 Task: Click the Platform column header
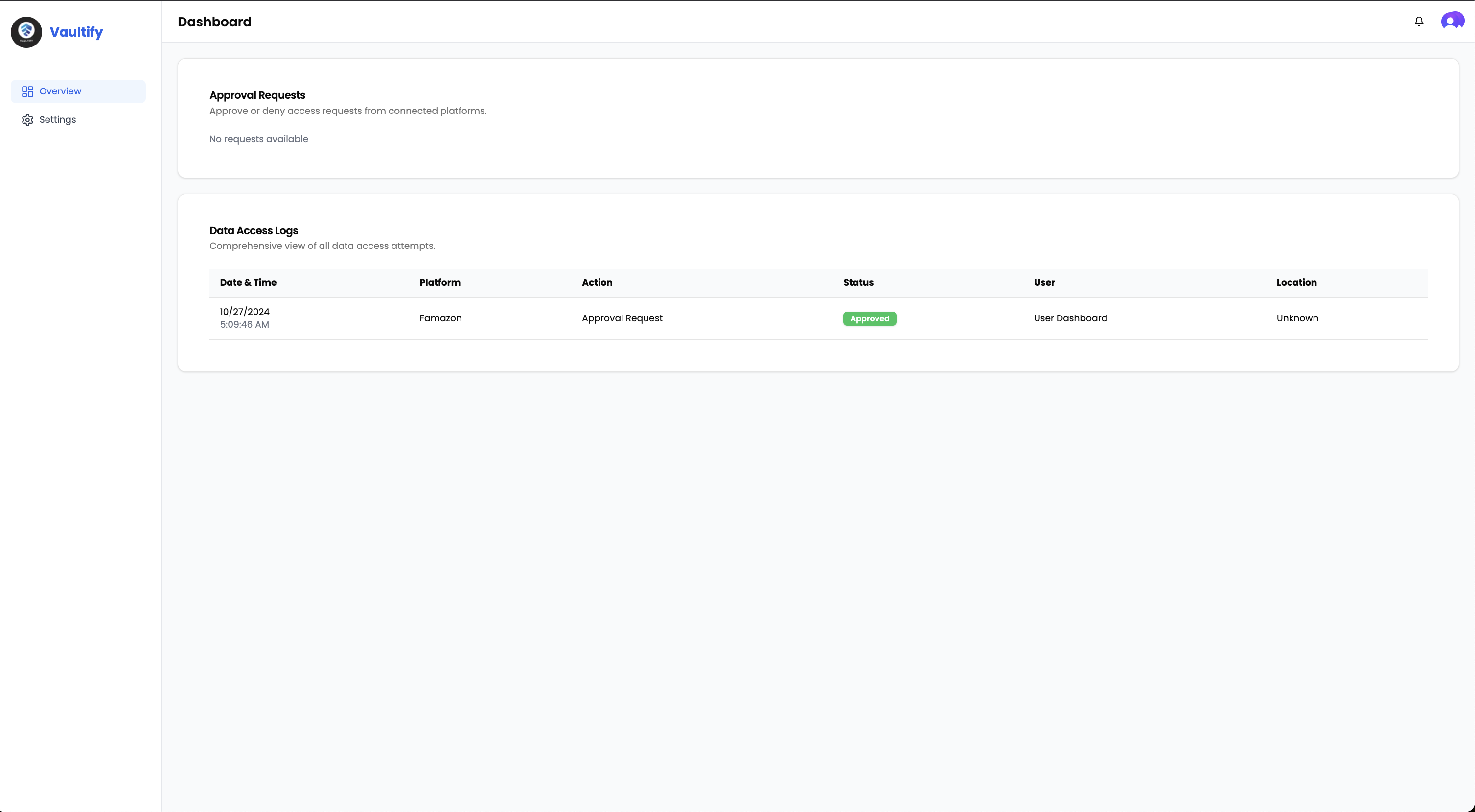coord(440,283)
